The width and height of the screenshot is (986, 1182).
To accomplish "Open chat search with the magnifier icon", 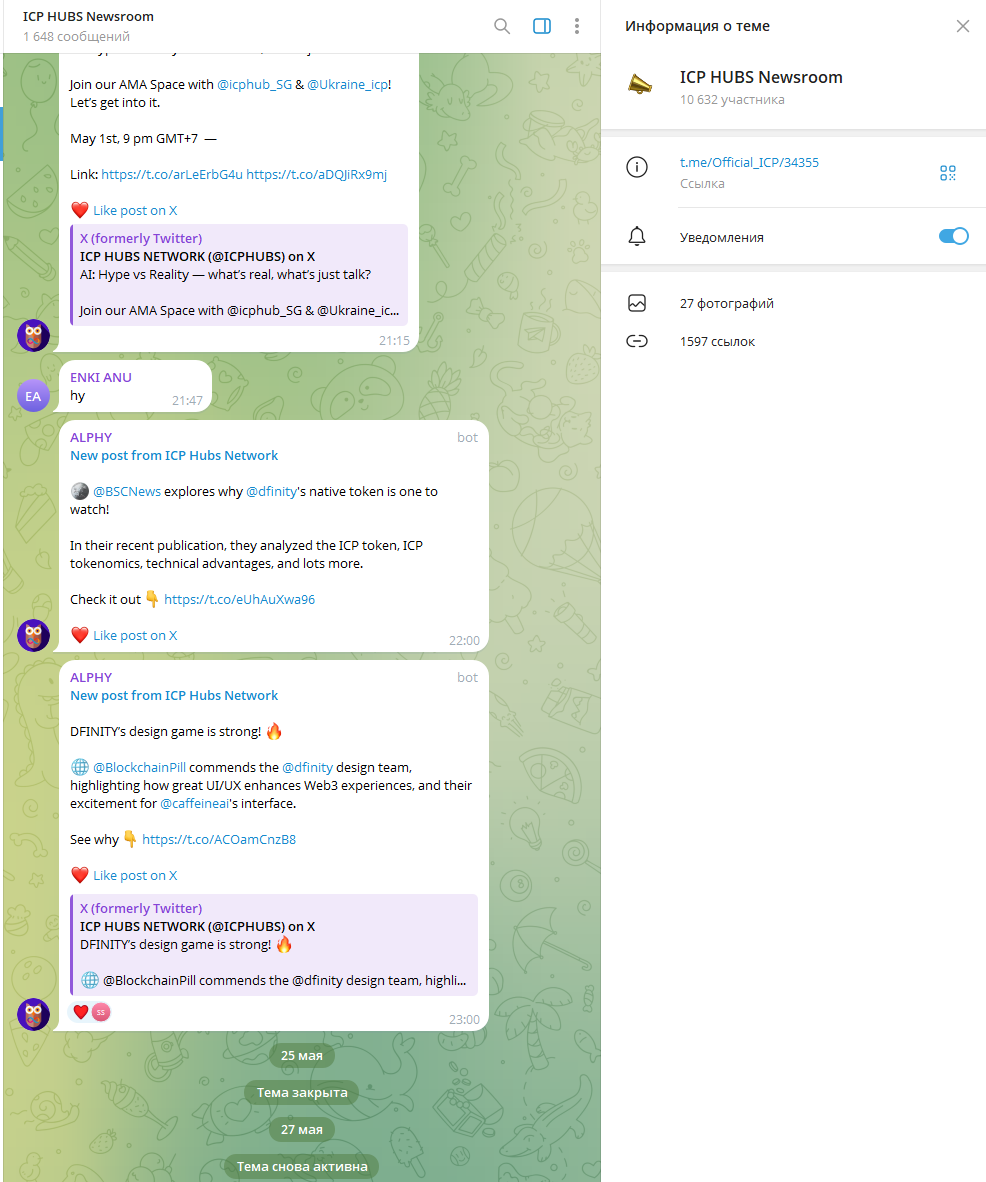I will pos(502,26).
